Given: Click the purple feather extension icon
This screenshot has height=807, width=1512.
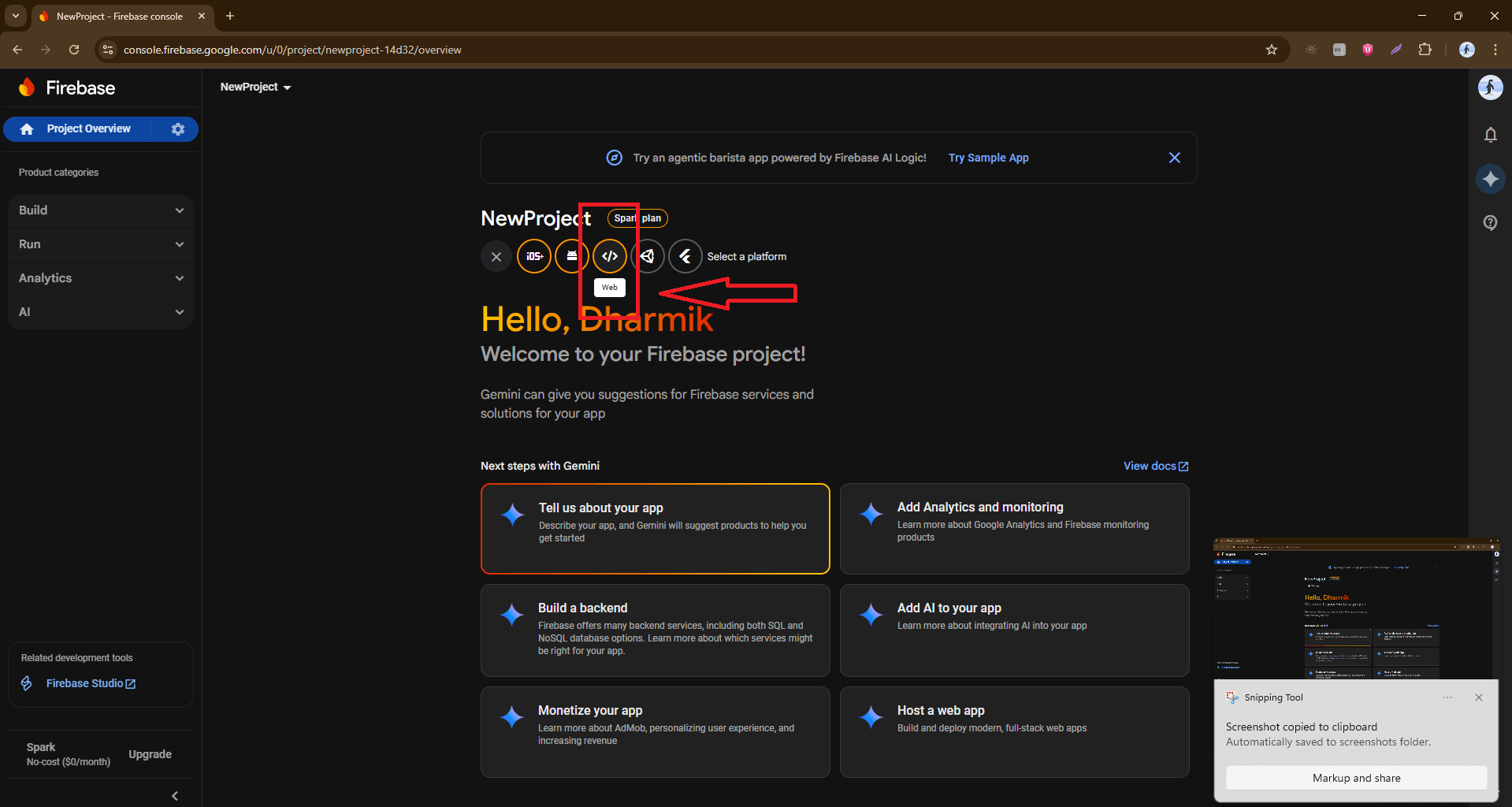Looking at the screenshot, I should tap(1396, 50).
